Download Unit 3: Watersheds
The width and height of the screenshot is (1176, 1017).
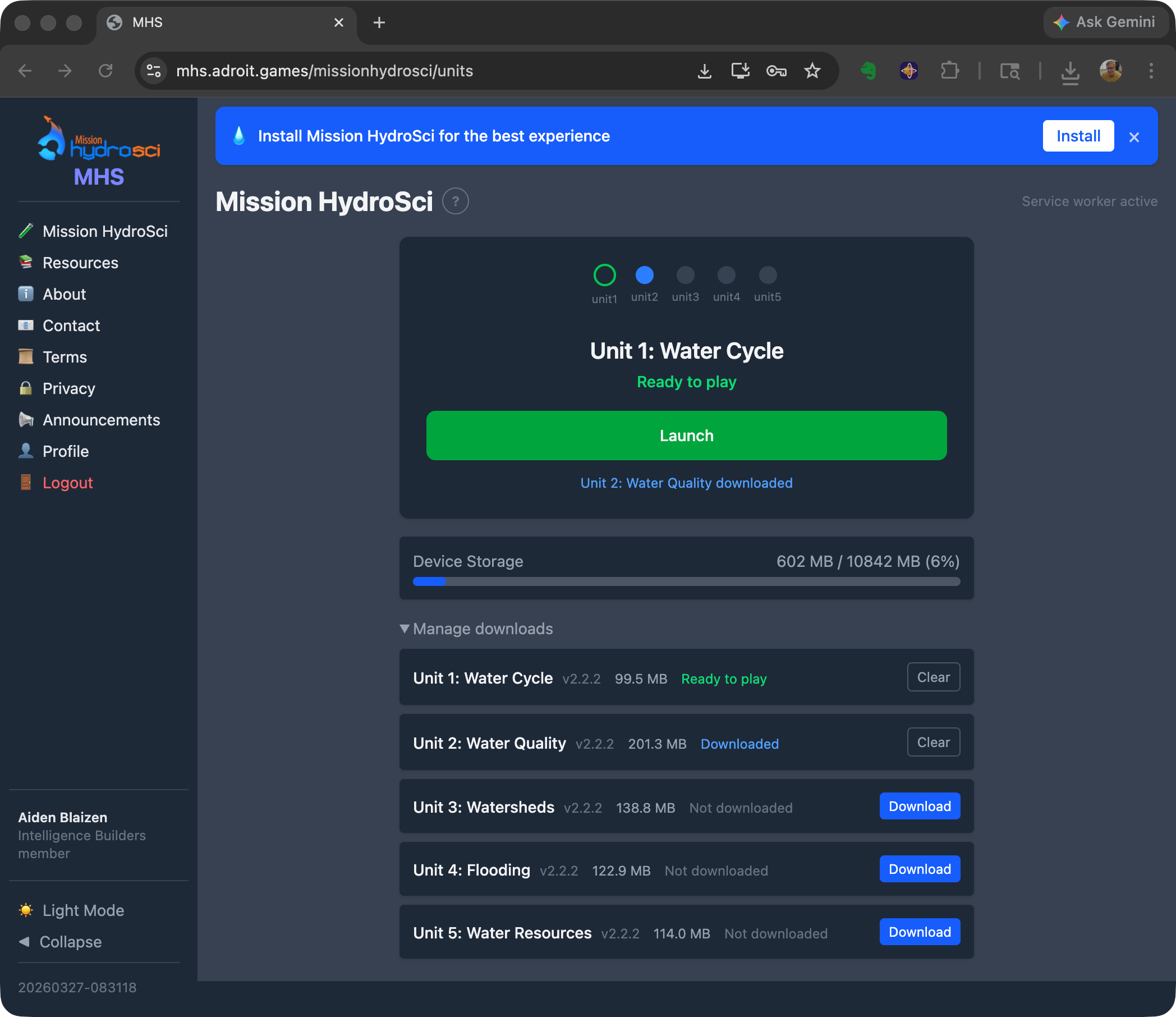(x=919, y=807)
